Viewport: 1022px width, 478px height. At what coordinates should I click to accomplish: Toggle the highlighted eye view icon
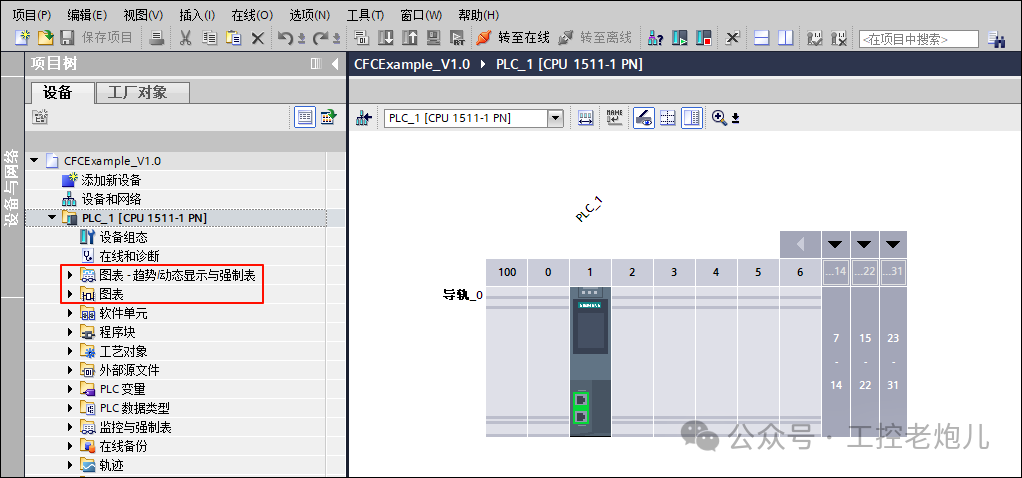point(644,118)
